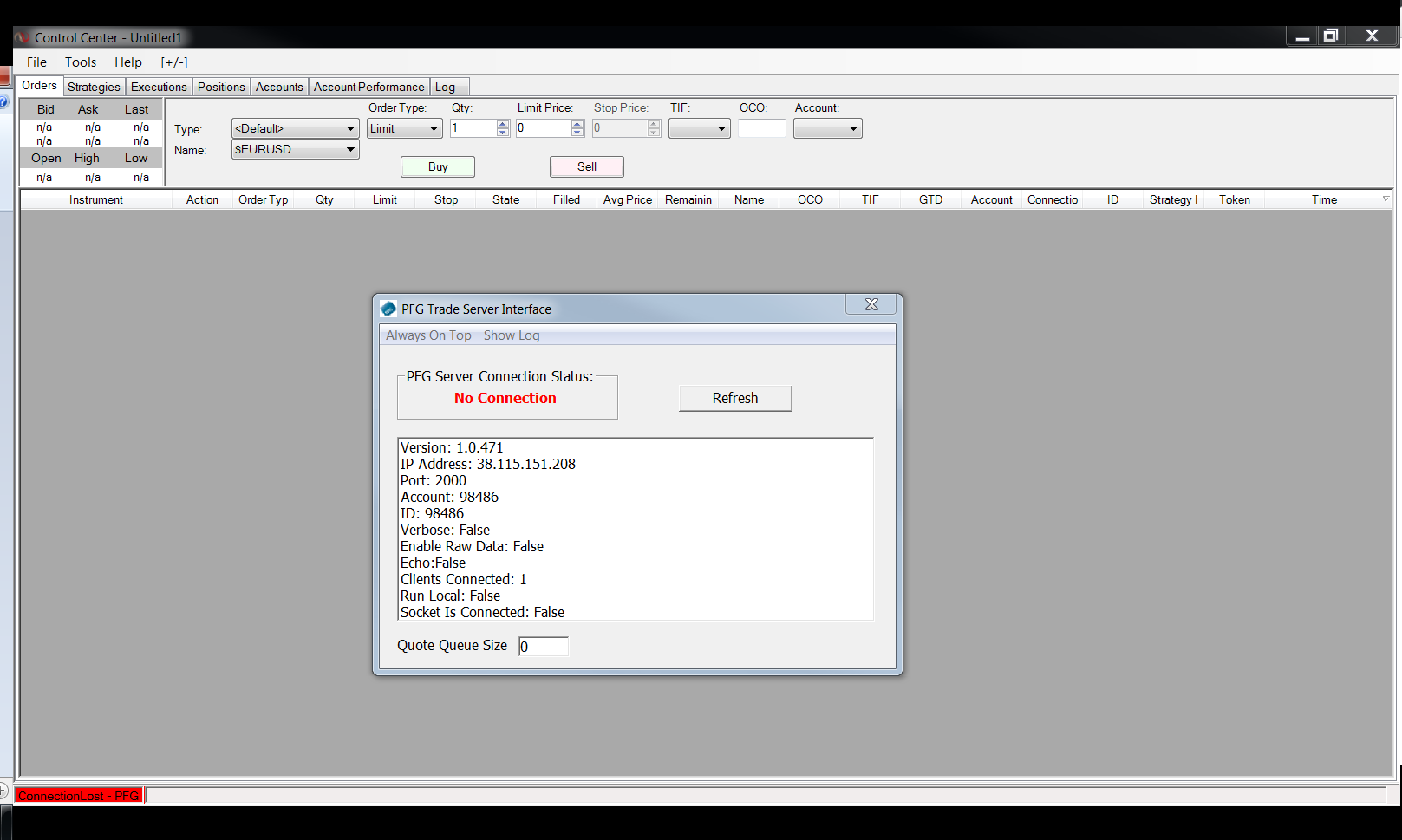The height and width of the screenshot is (840, 1402).
Task: Click the Buy button
Action: point(438,166)
